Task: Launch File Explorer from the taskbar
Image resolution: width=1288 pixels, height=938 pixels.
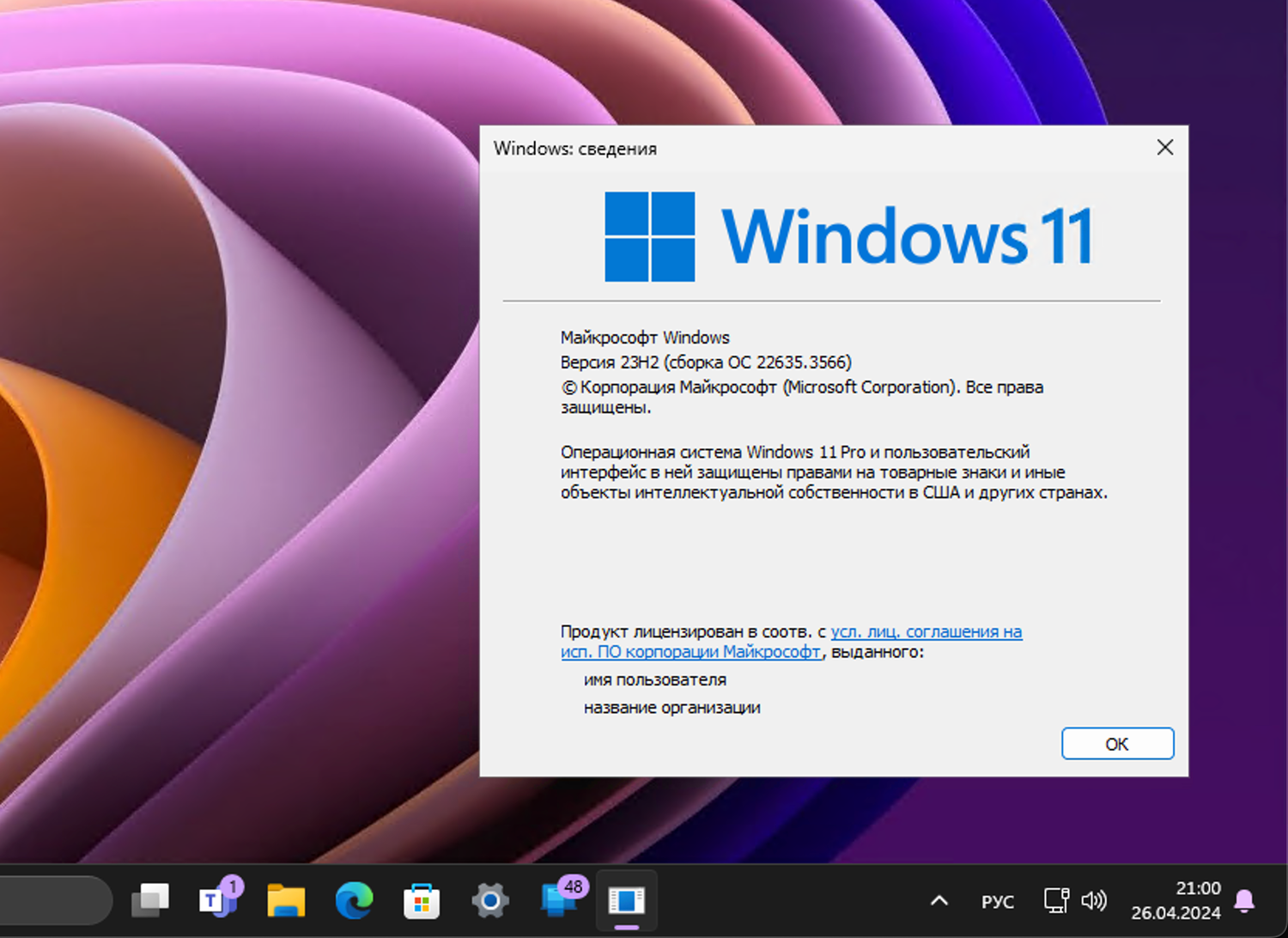Action: pos(286,900)
